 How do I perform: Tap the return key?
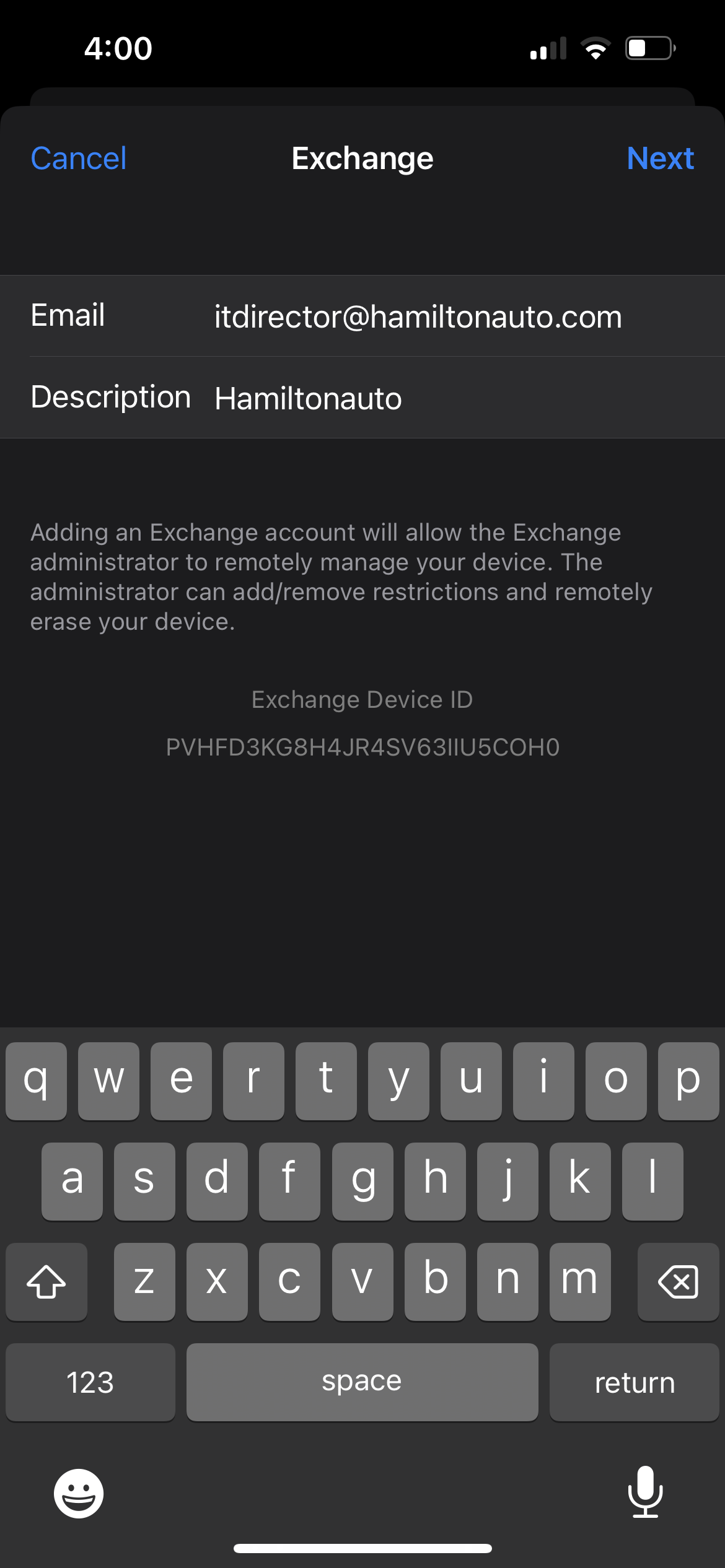[x=634, y=1382]
